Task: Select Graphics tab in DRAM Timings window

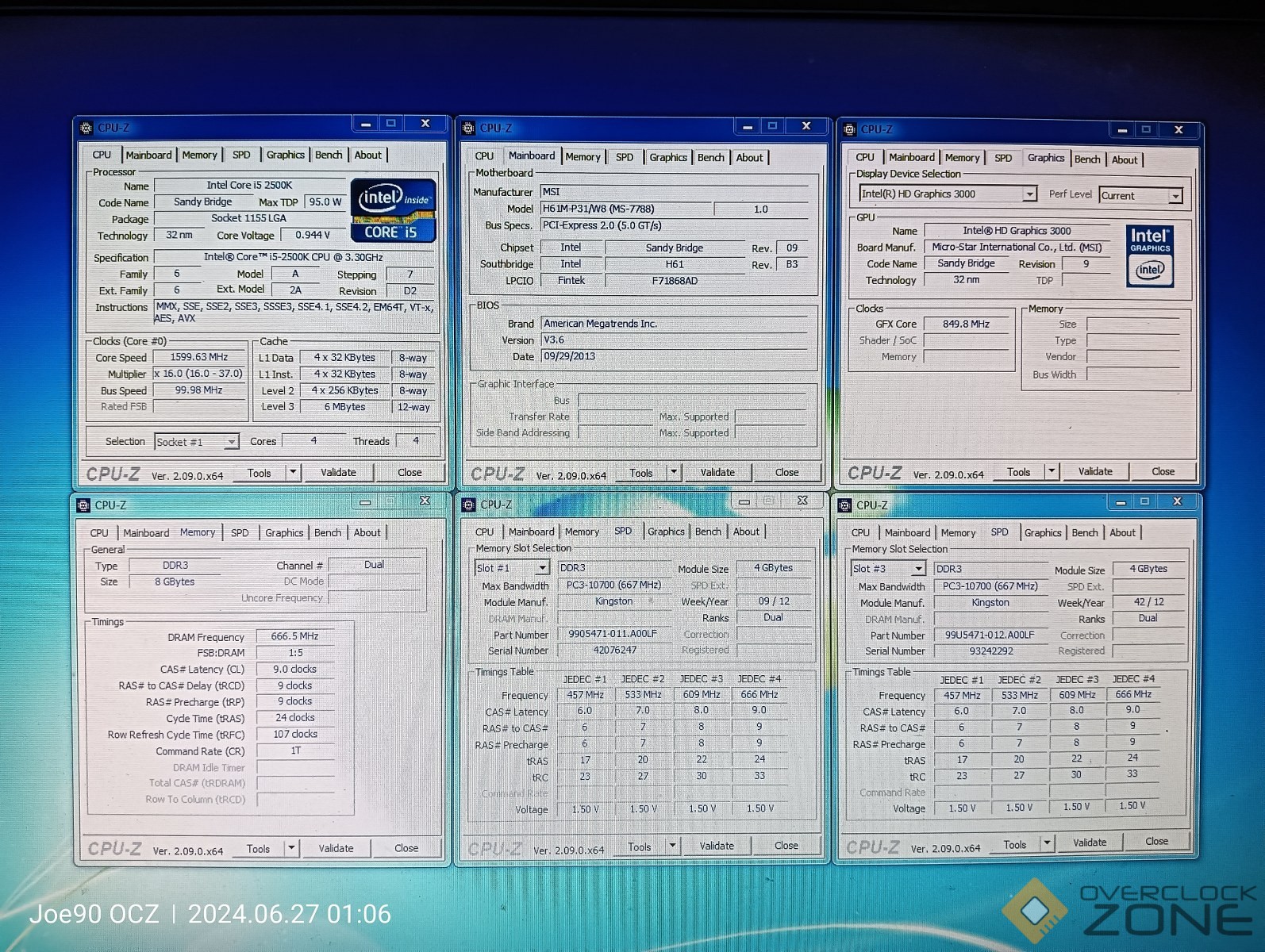Action: pyautogui.click(x=284, y=532)
